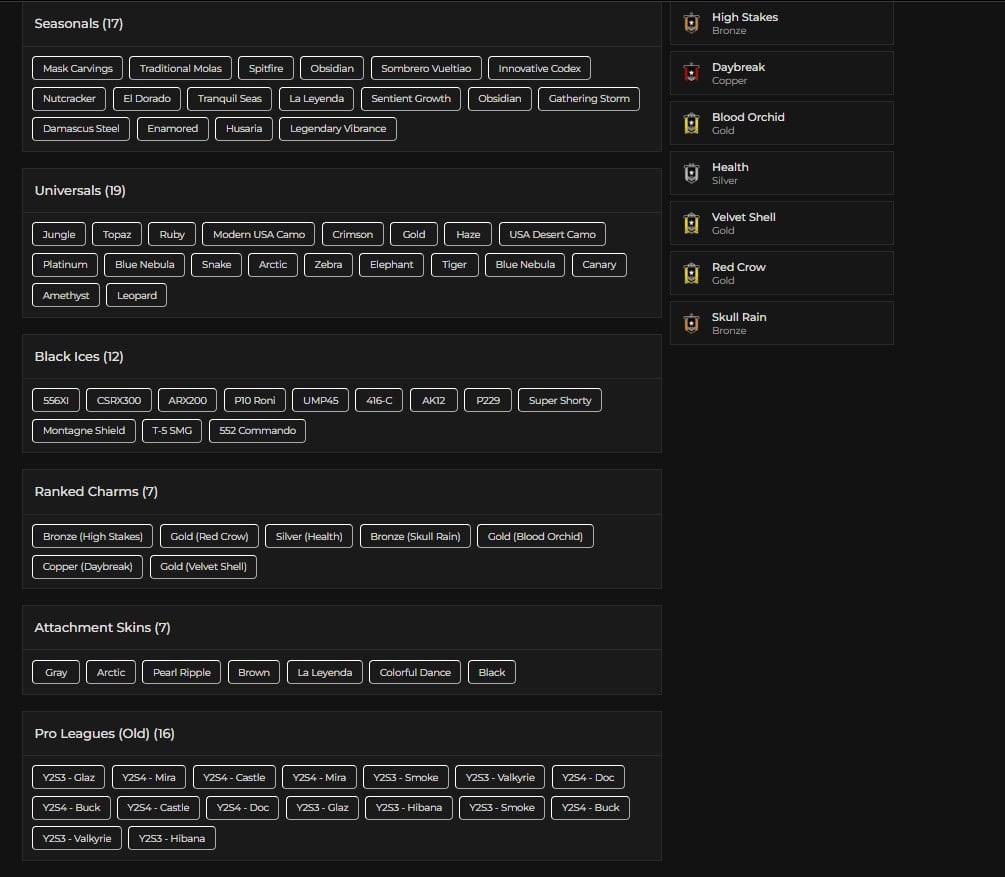Choose the Spitfire seasonal tag

(x=265, y=68)
